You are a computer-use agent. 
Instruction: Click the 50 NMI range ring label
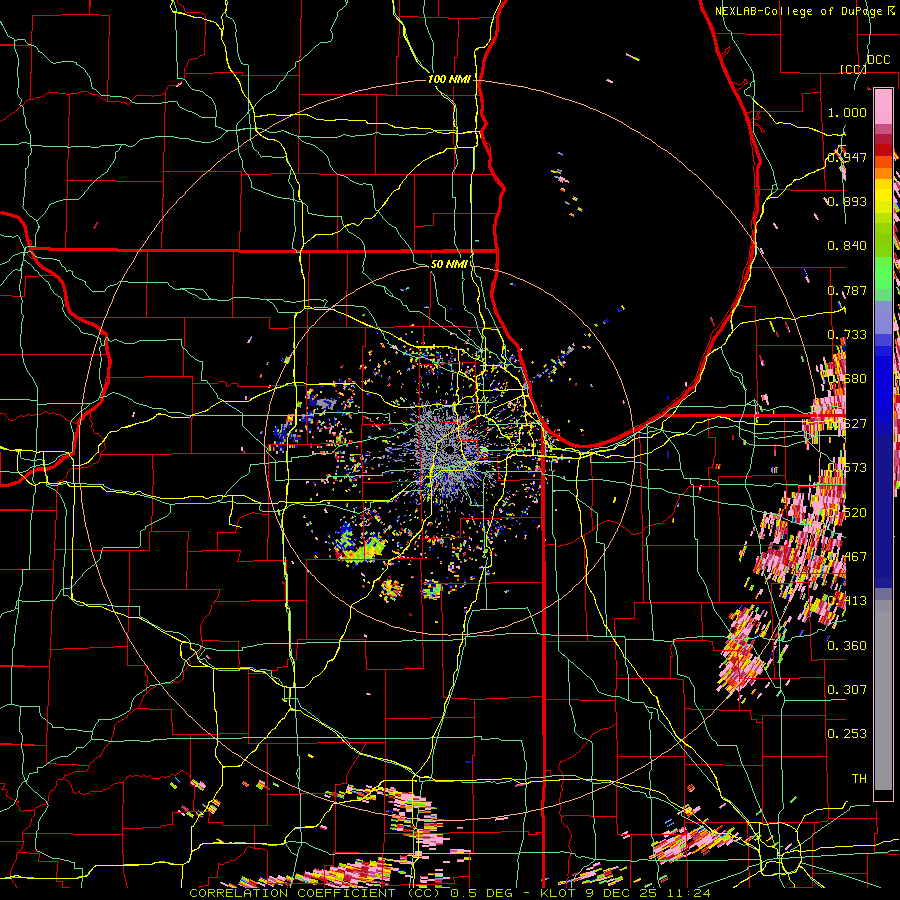[x=449, y=264]
